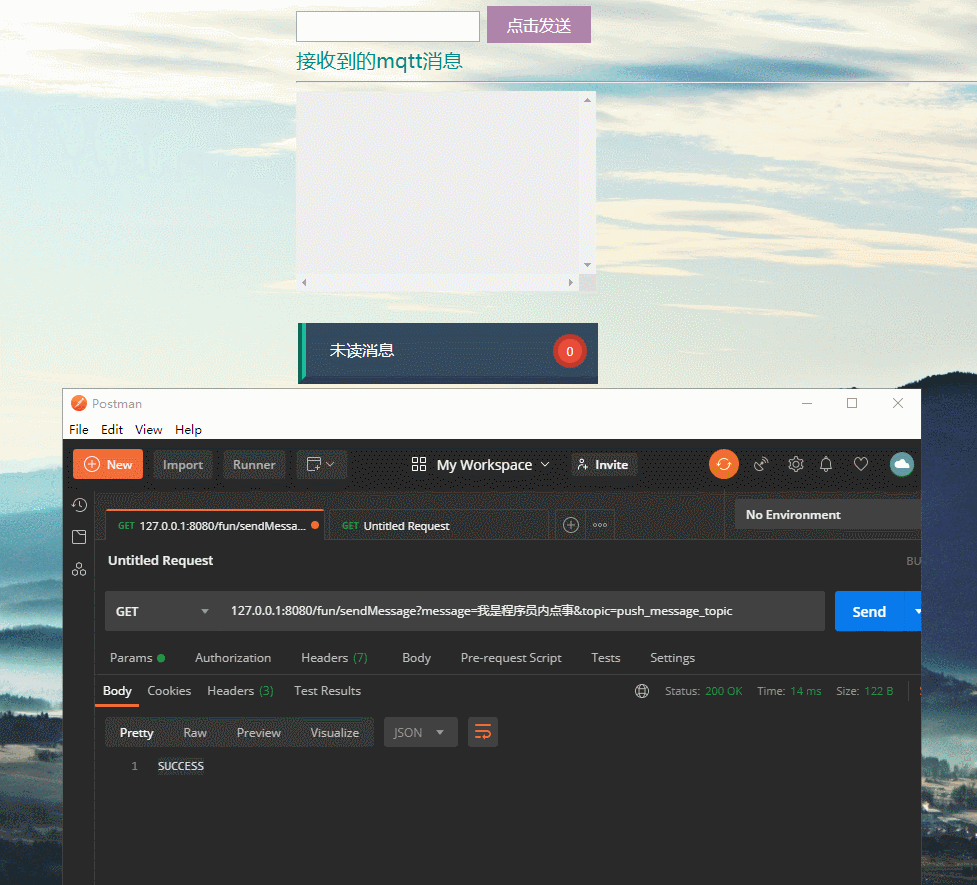This screenshot has height=885, width=977.
Task: Open the History sidebar icon
Action: [79, 505]
